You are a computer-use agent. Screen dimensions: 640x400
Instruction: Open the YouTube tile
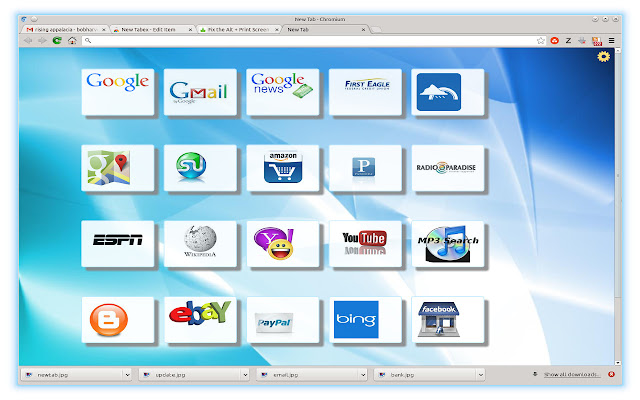365,244
